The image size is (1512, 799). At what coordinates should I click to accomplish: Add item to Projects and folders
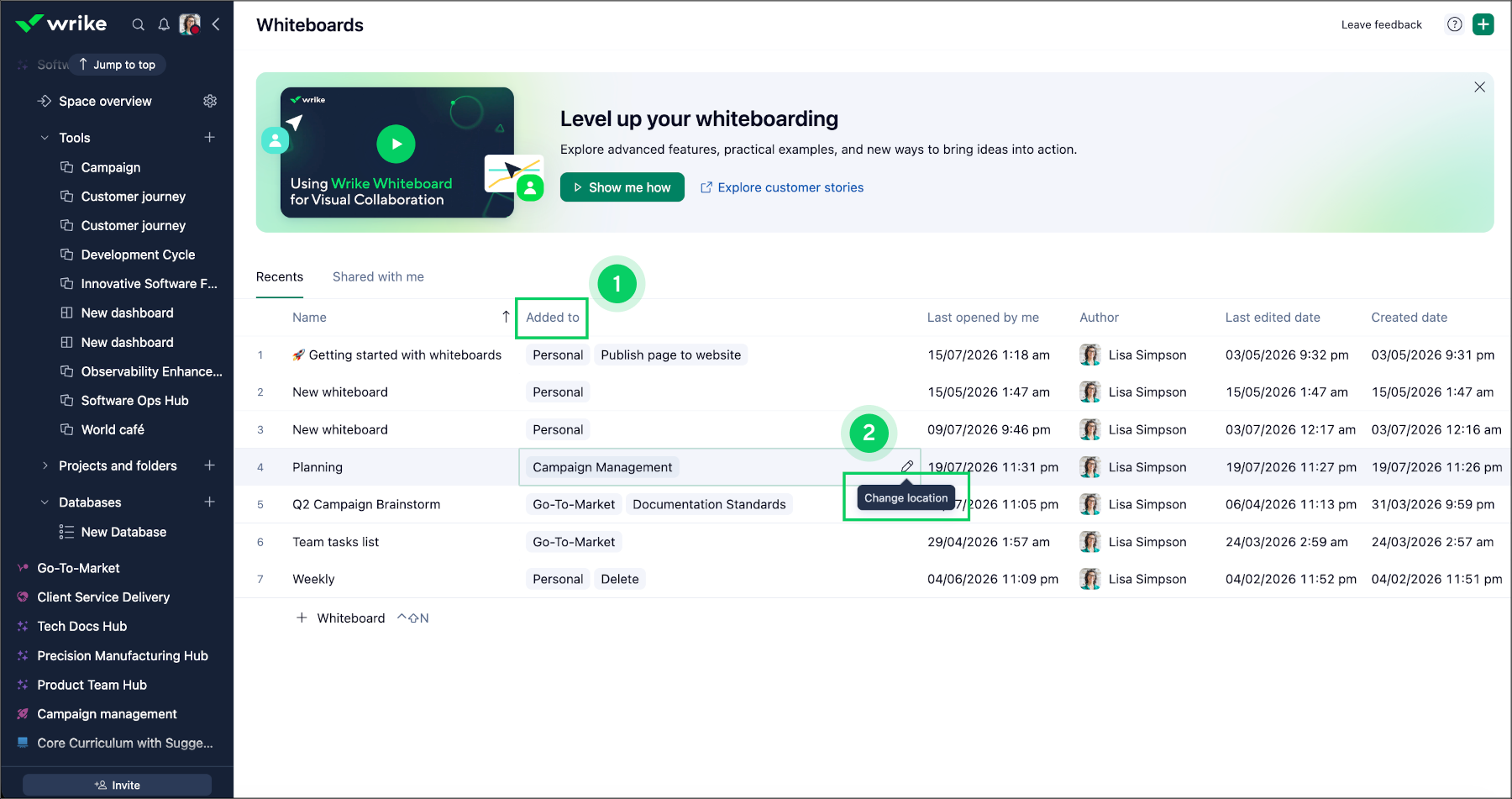(210, 465)
